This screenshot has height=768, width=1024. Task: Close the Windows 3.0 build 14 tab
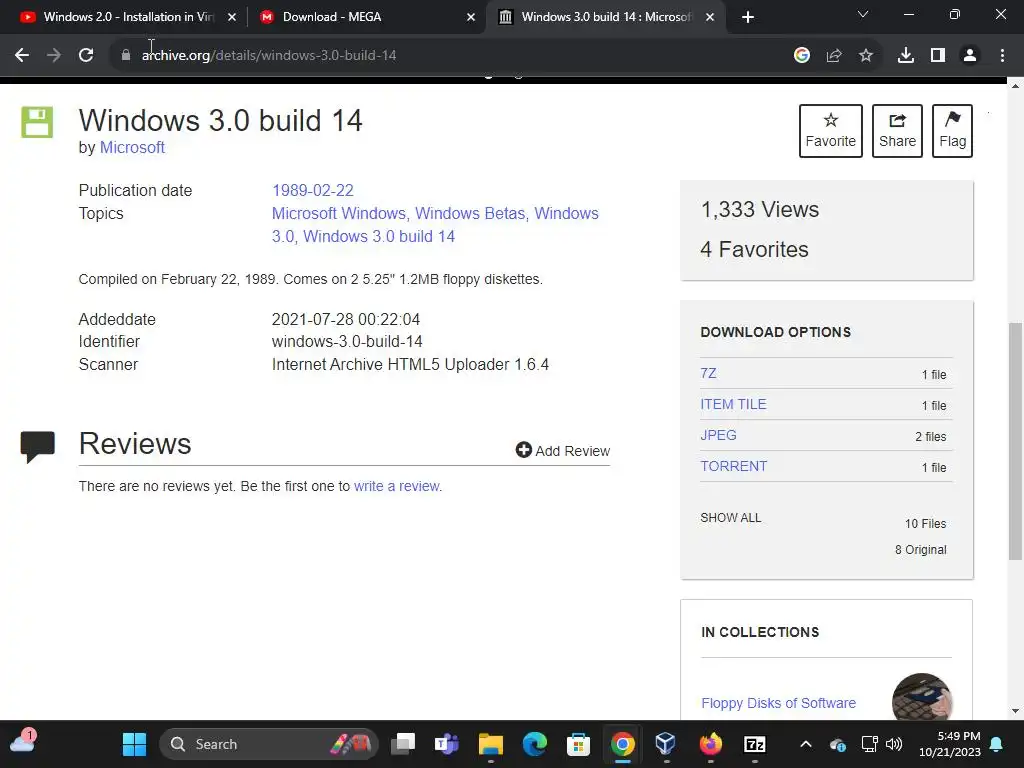[x=710, y=17]
